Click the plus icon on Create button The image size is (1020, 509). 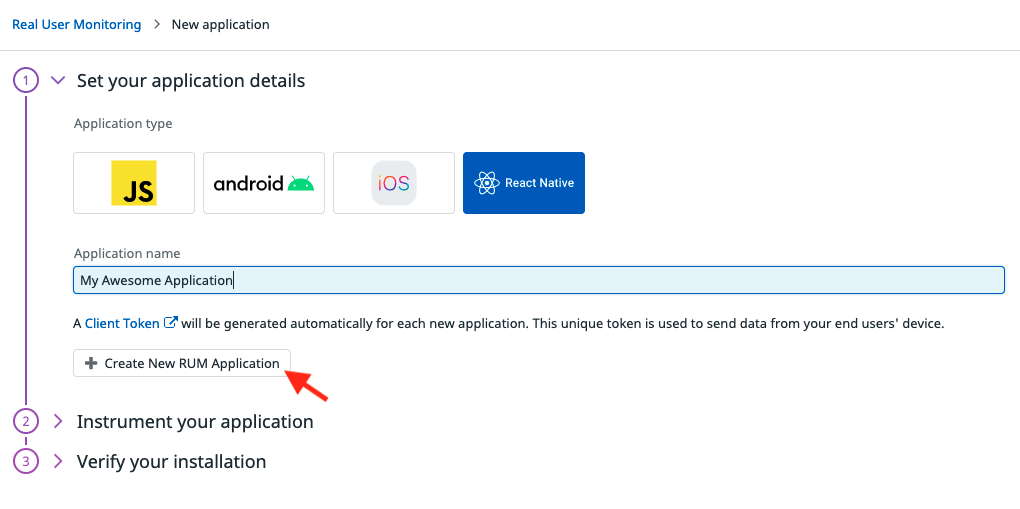[x=91, y=363]
